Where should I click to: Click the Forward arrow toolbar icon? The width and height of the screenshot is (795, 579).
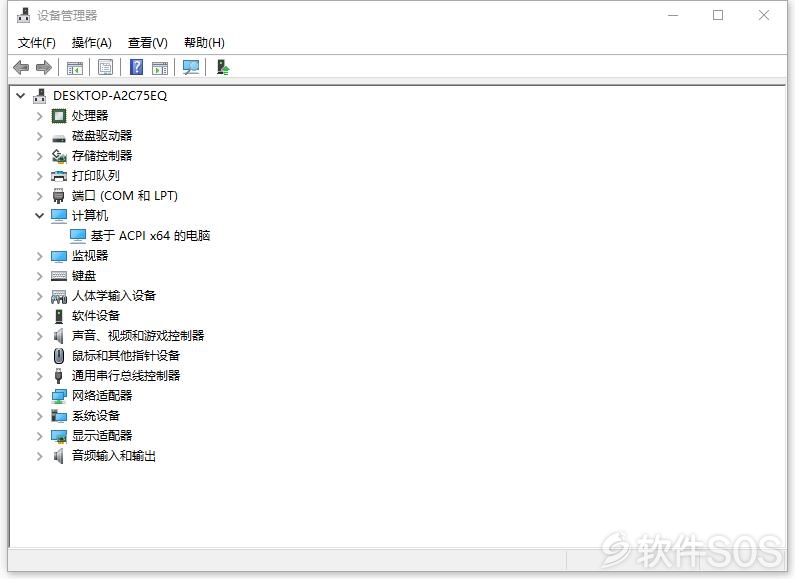(x=44, y=67)
